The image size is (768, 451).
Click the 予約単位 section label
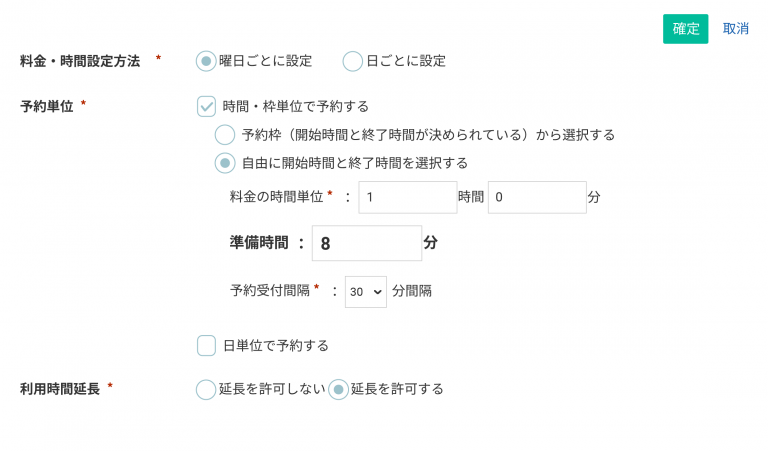[47, 106]
